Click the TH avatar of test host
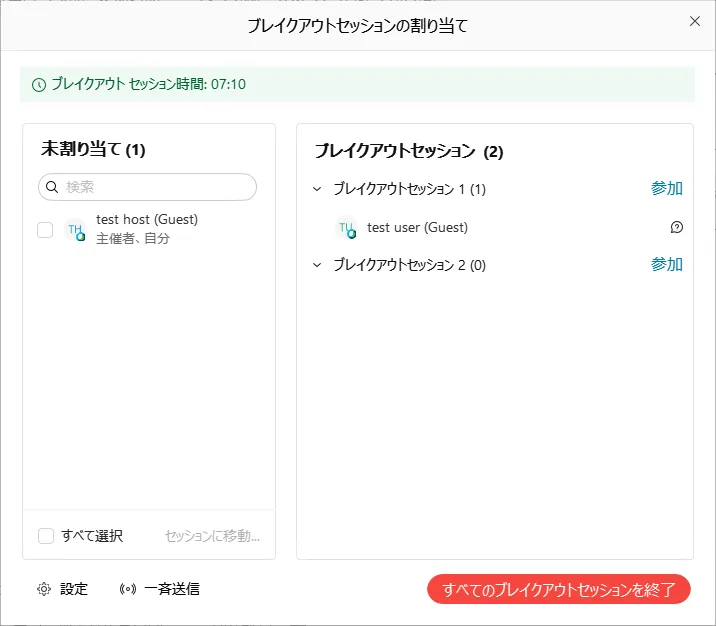The height and width of the screenshot is (626, 716). (75, 230)
